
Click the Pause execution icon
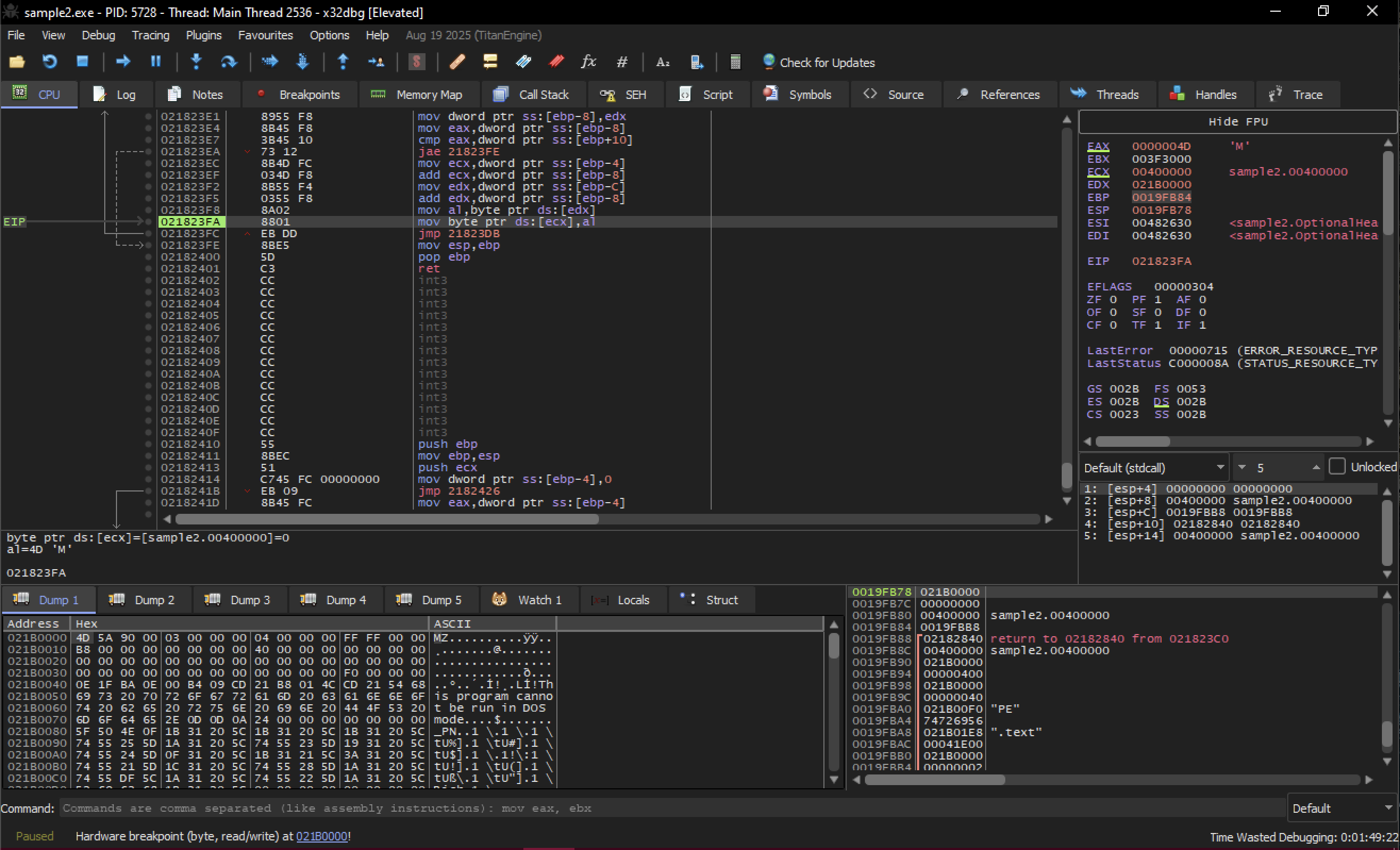pyautogui.click(x=155, y=61)
